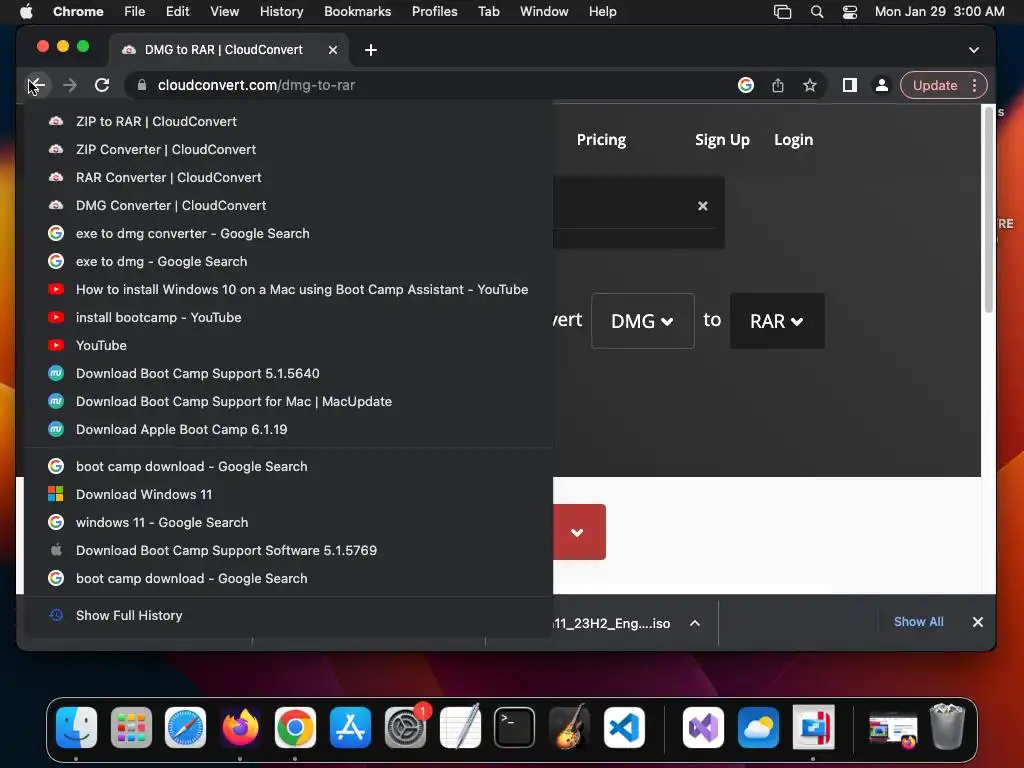Open exe to dmg converter Google Search entry
This screenshot has height=768, width=1024.
click(x=288, y=234)
